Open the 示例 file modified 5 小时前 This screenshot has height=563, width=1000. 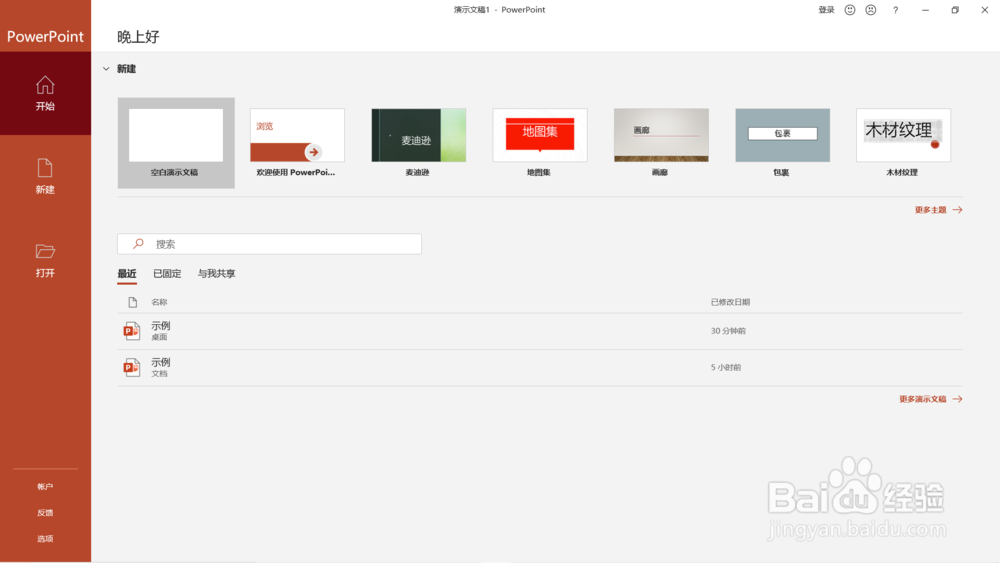pos(540,367)
